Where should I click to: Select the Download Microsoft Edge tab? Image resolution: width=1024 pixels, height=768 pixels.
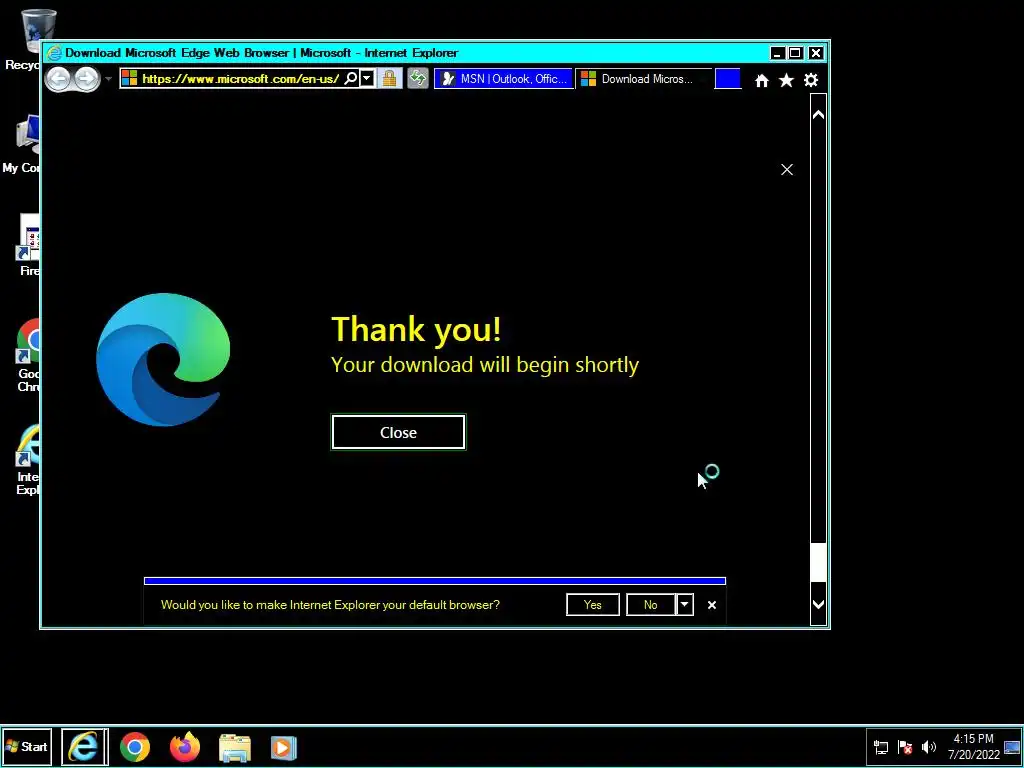click(x=643, y=79)
